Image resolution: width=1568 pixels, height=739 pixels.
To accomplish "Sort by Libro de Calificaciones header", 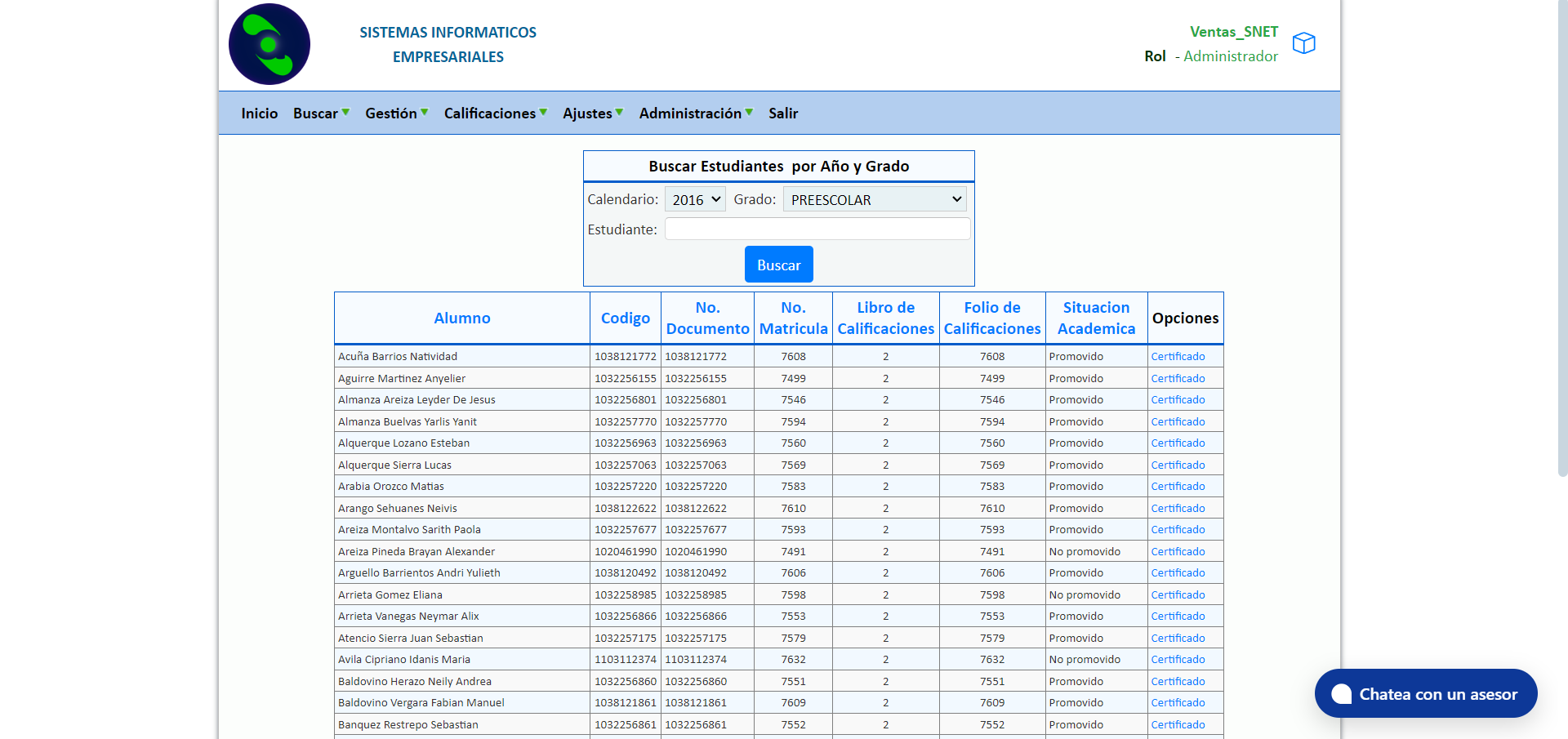I will [x=886, y=318].
